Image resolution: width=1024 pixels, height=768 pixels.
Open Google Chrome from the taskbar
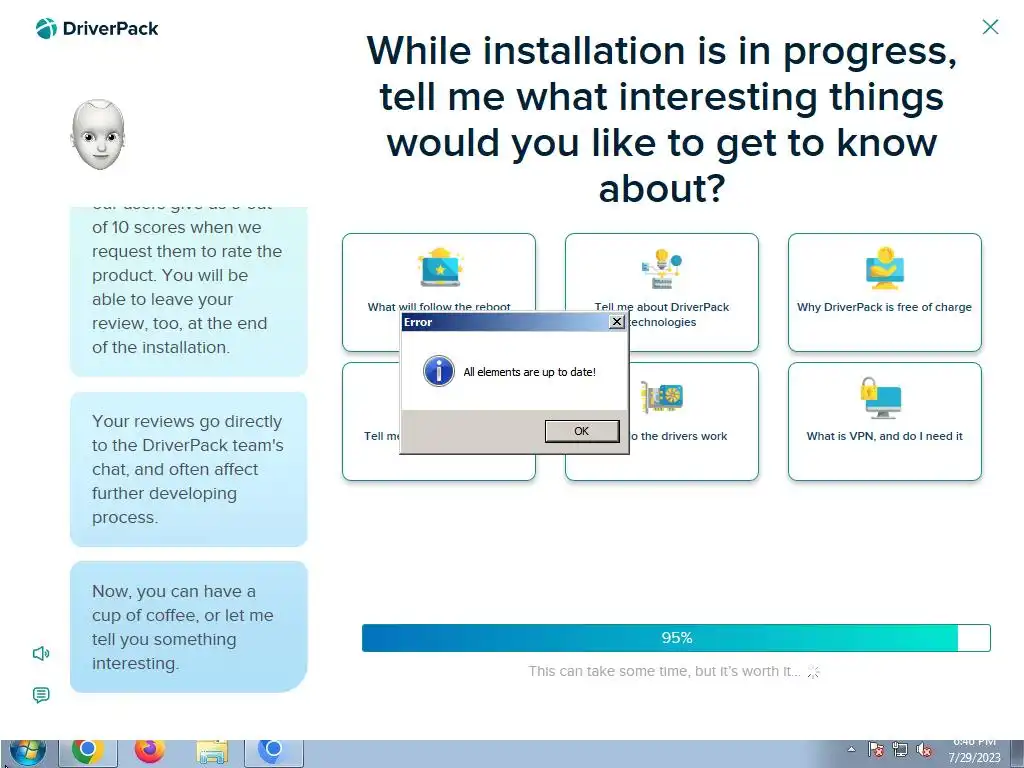tap(88, 753)
